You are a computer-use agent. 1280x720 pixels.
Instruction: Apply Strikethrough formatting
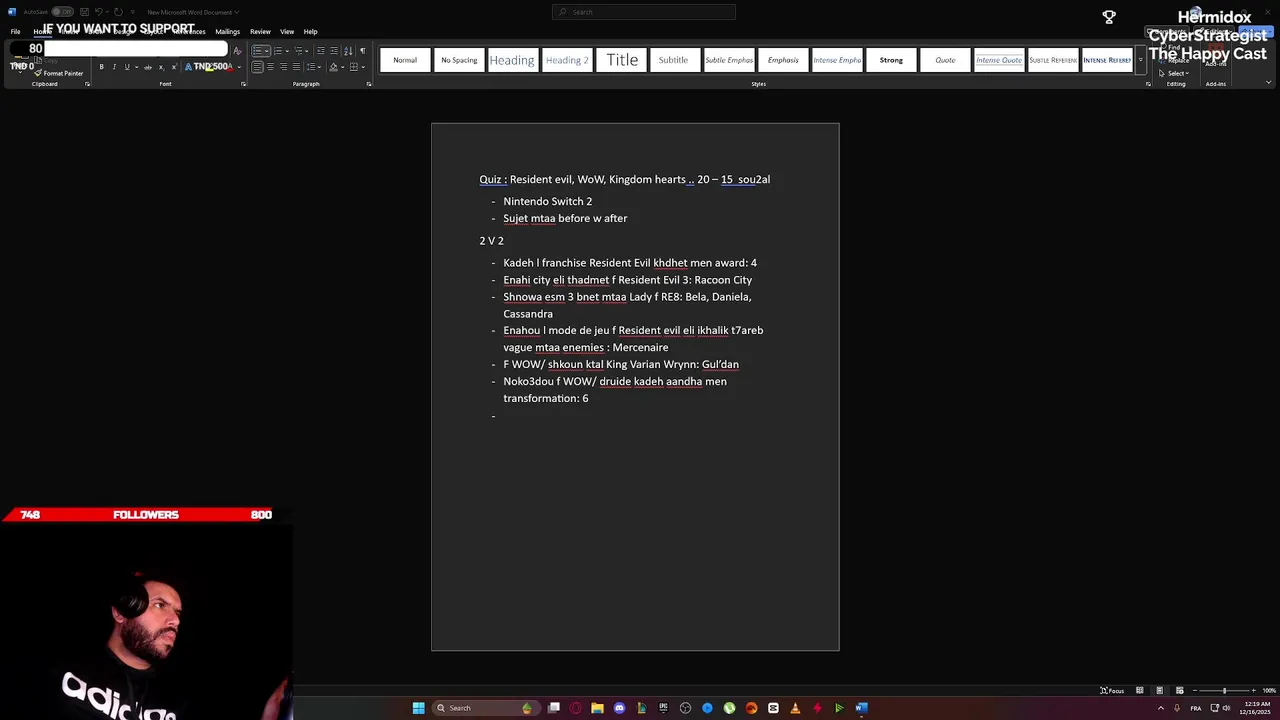148,67
